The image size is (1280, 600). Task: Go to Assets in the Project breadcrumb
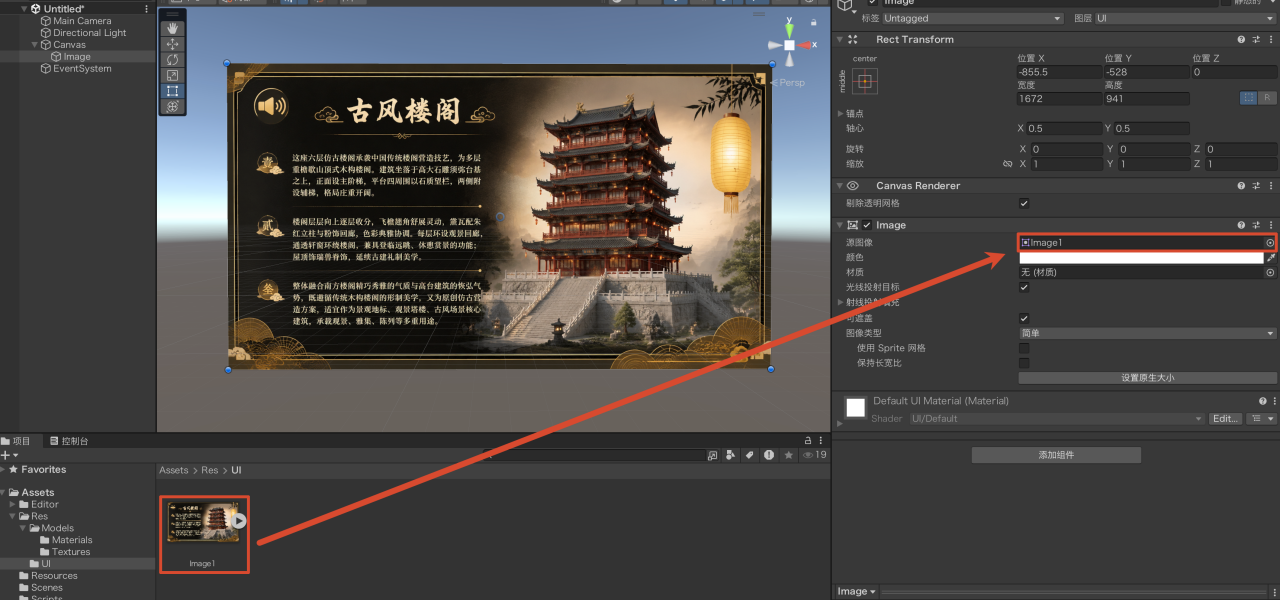click(x=174, y=470)
